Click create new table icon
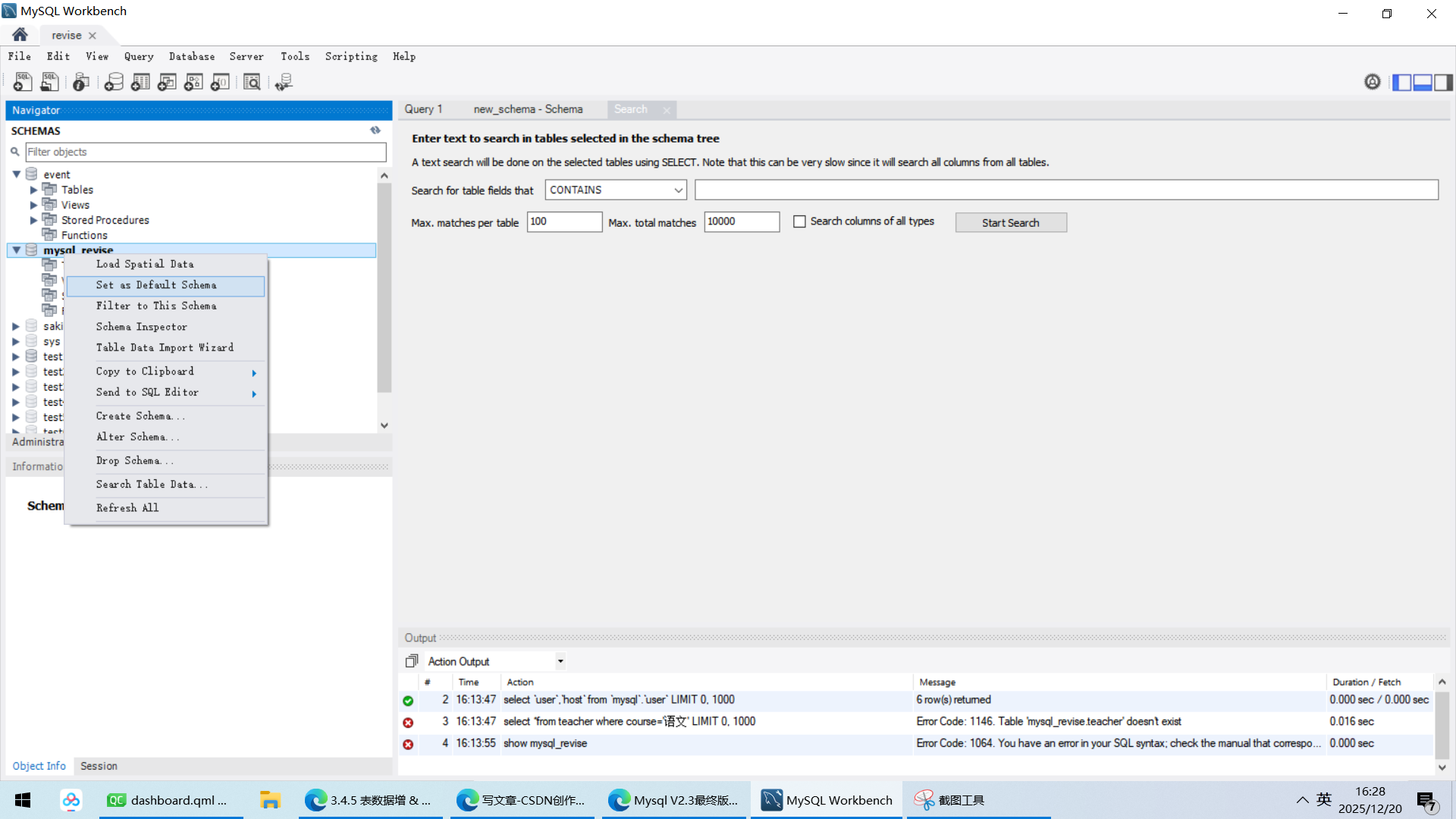 click(x=140, y=82)
